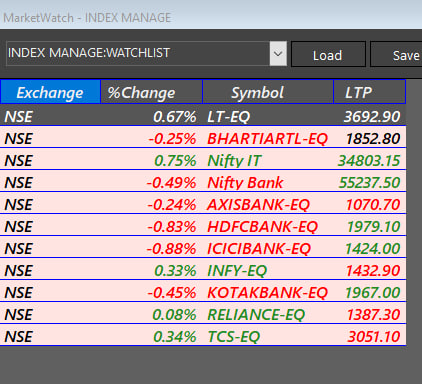
Task: Click the 1979.10 LTP value
Action: click(373, 227)
